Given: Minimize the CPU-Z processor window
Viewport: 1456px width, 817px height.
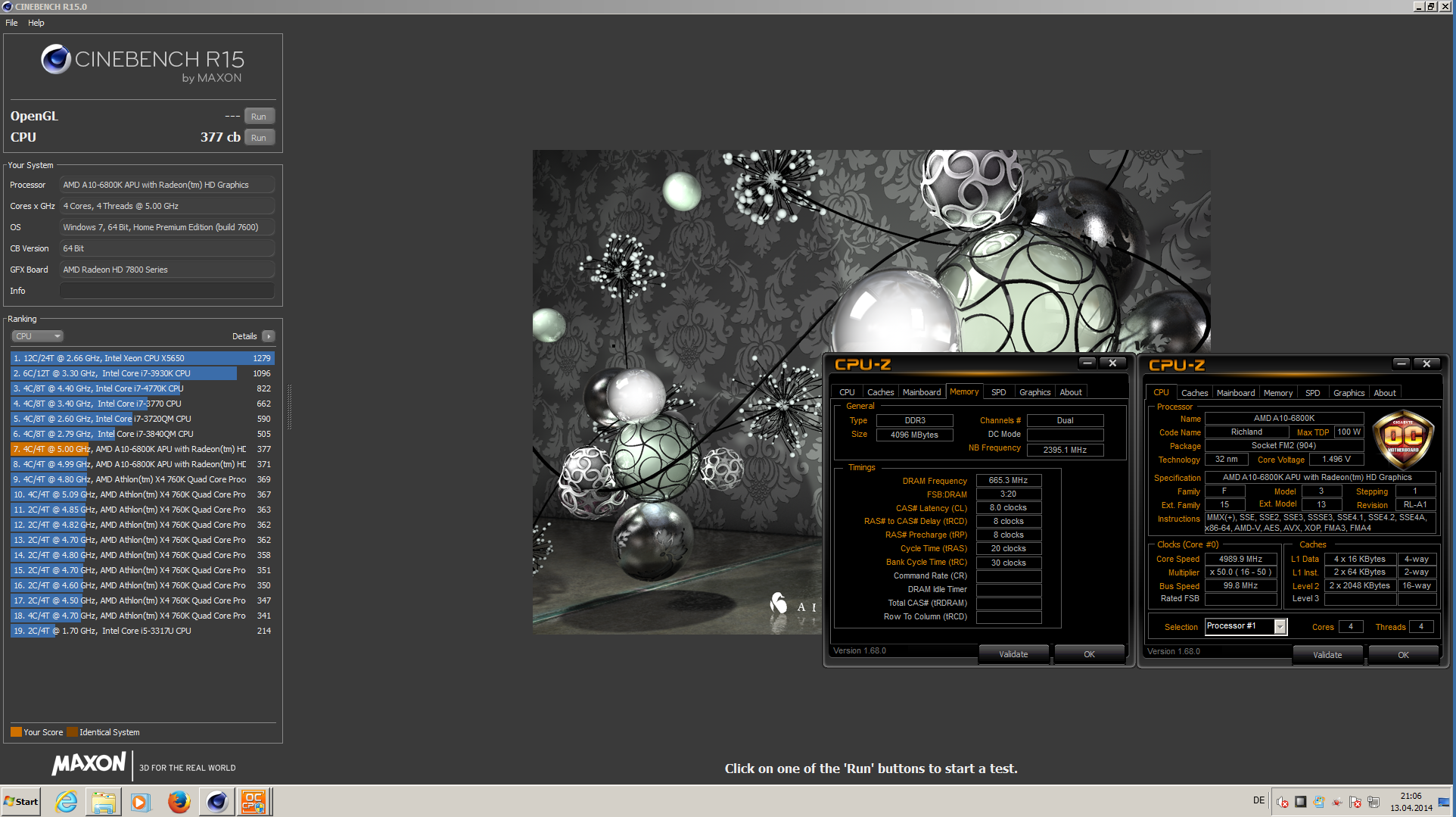Looking at the screenshot, I should tap(1402, 364).
